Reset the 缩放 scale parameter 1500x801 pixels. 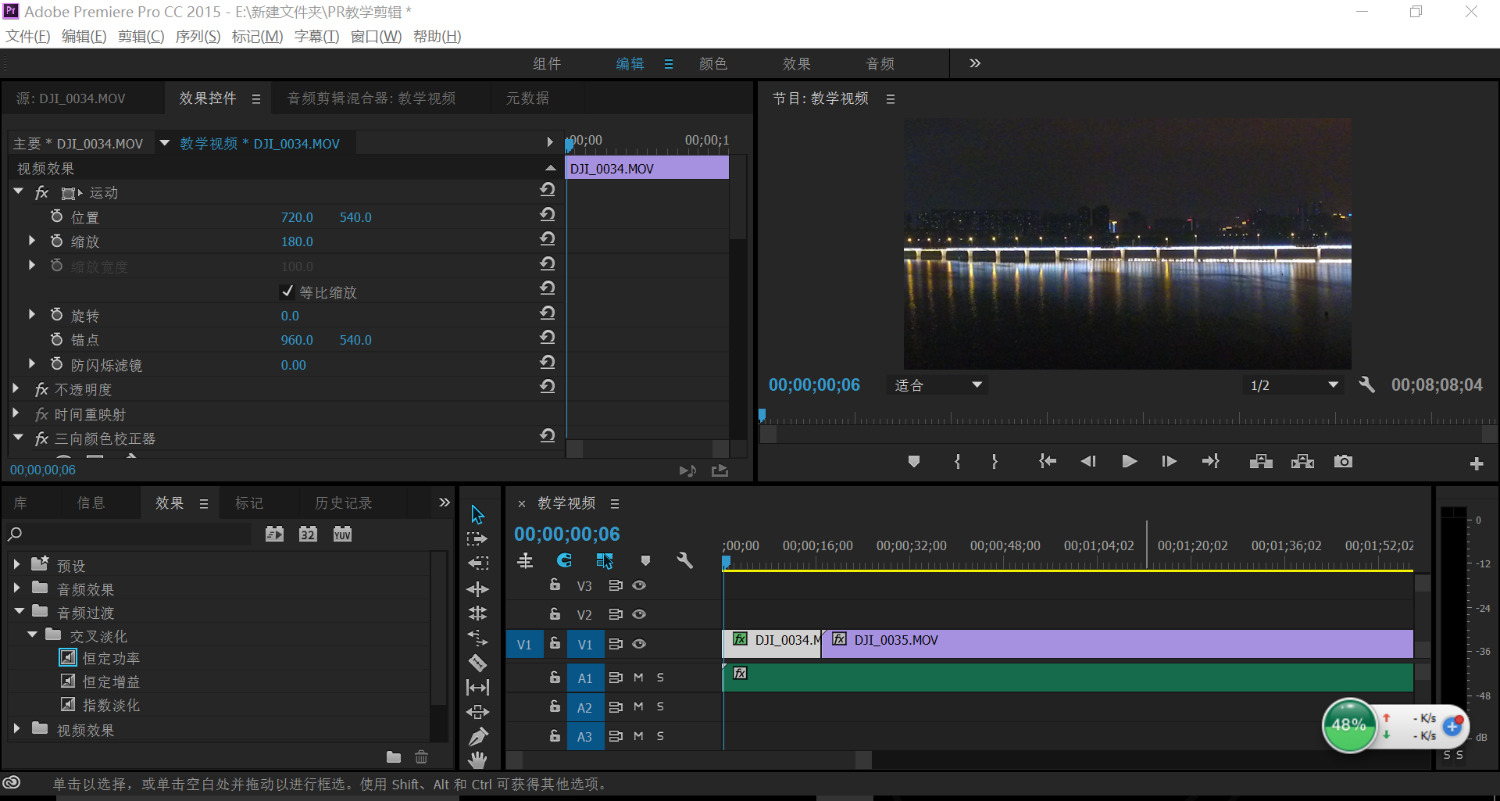click(547, 239)
